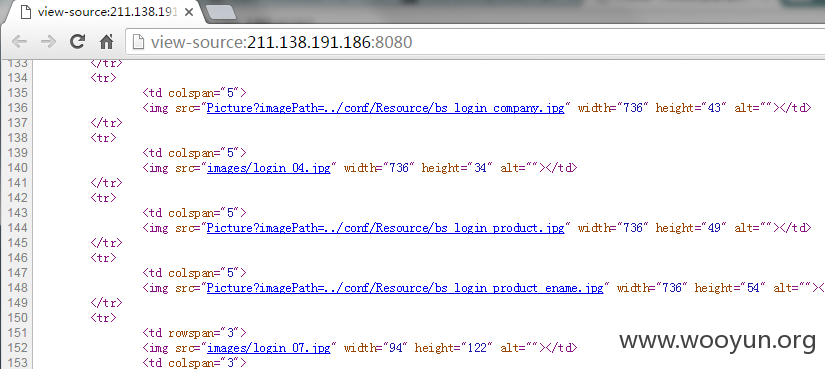Open a new tab button

pyautogui.click(x=221, y=13)
